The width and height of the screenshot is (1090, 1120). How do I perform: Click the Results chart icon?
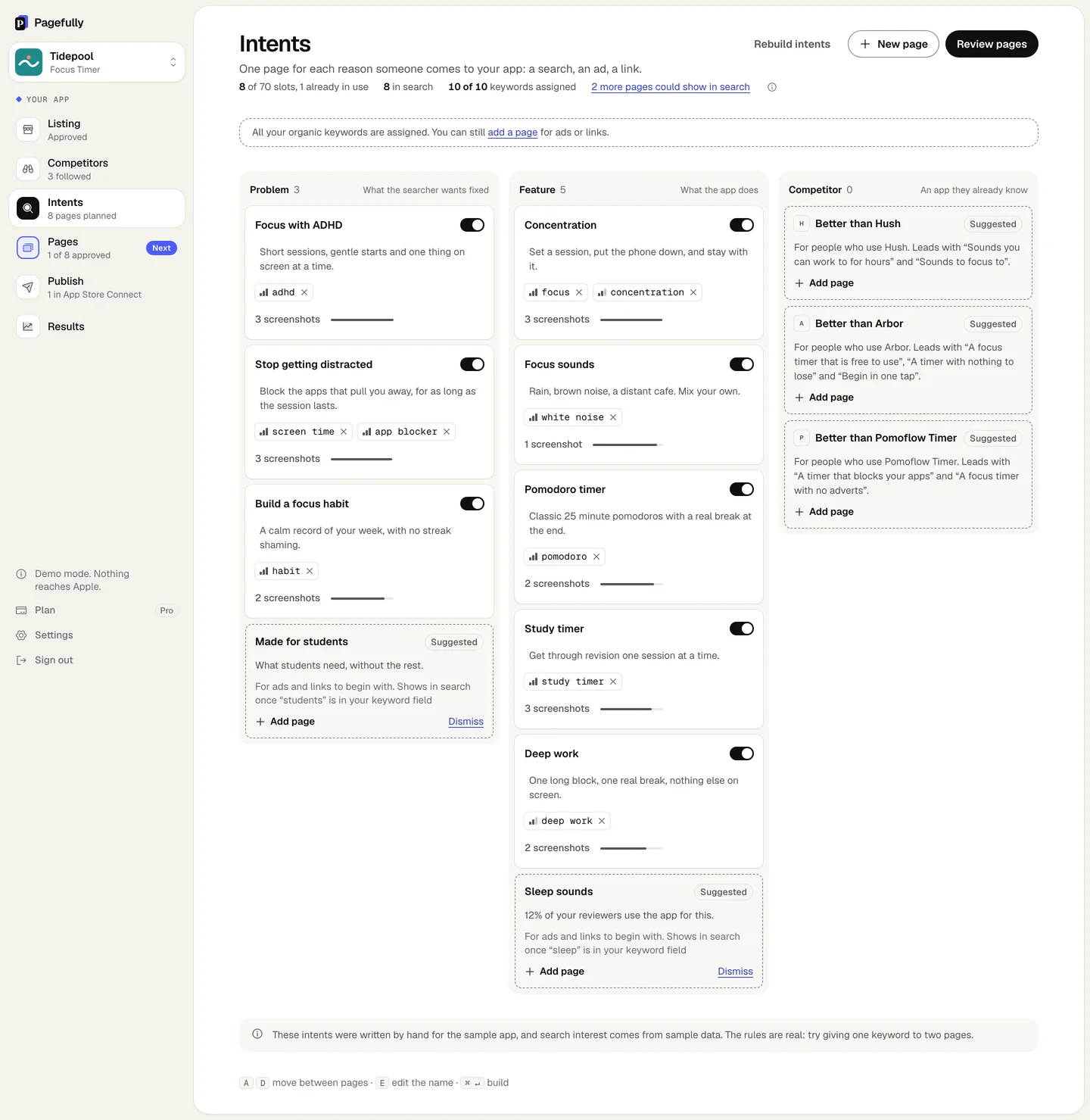(x=28, y=326)
